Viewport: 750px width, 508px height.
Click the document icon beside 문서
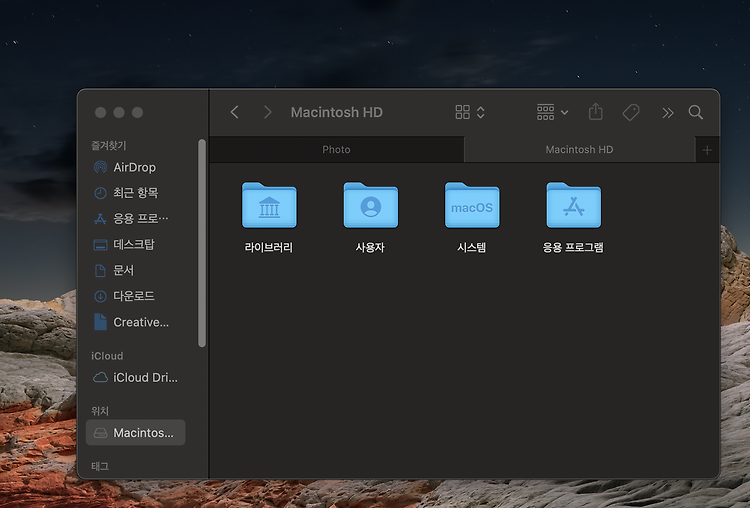tap(100, 271)
